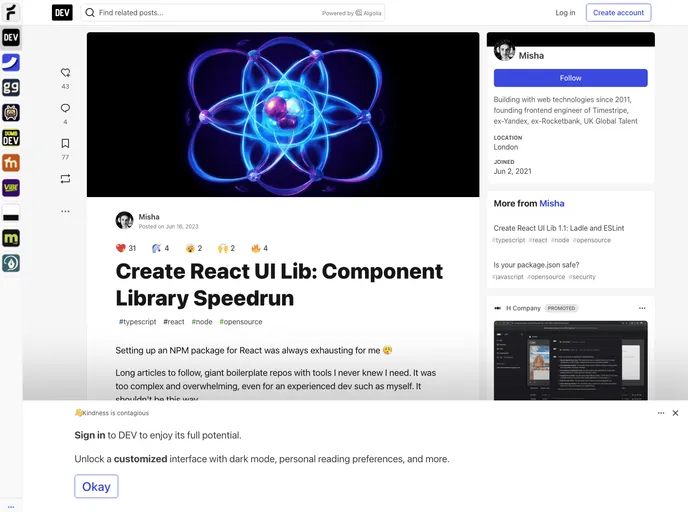Image resolution: width=688 pixels, height=512 pixels.
Task: Jump to comments via speech bubble icon
Action: pyautogui.click(x=65, y=108)
